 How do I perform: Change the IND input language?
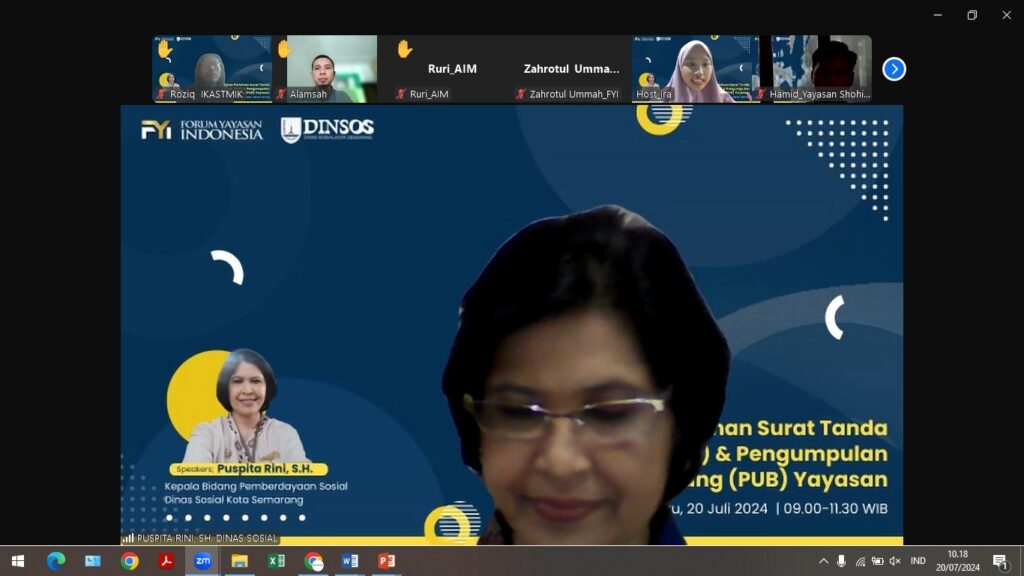coord(918,561)
